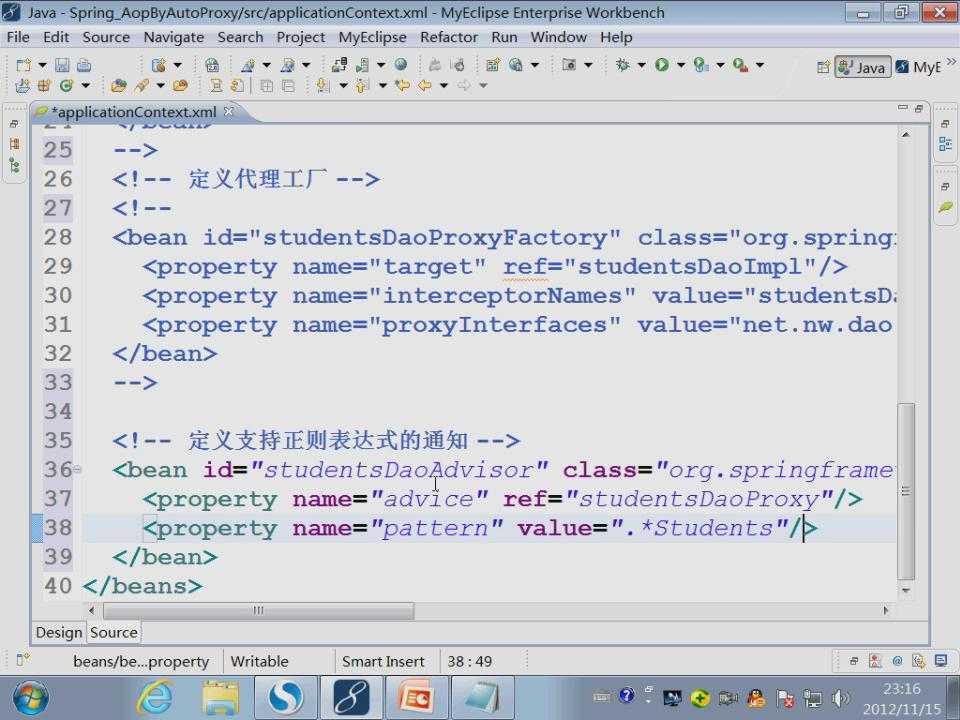Viewport: 960px width, 720px height.
Task: Click the Writable status bar entry
Action: coord(260,661)
